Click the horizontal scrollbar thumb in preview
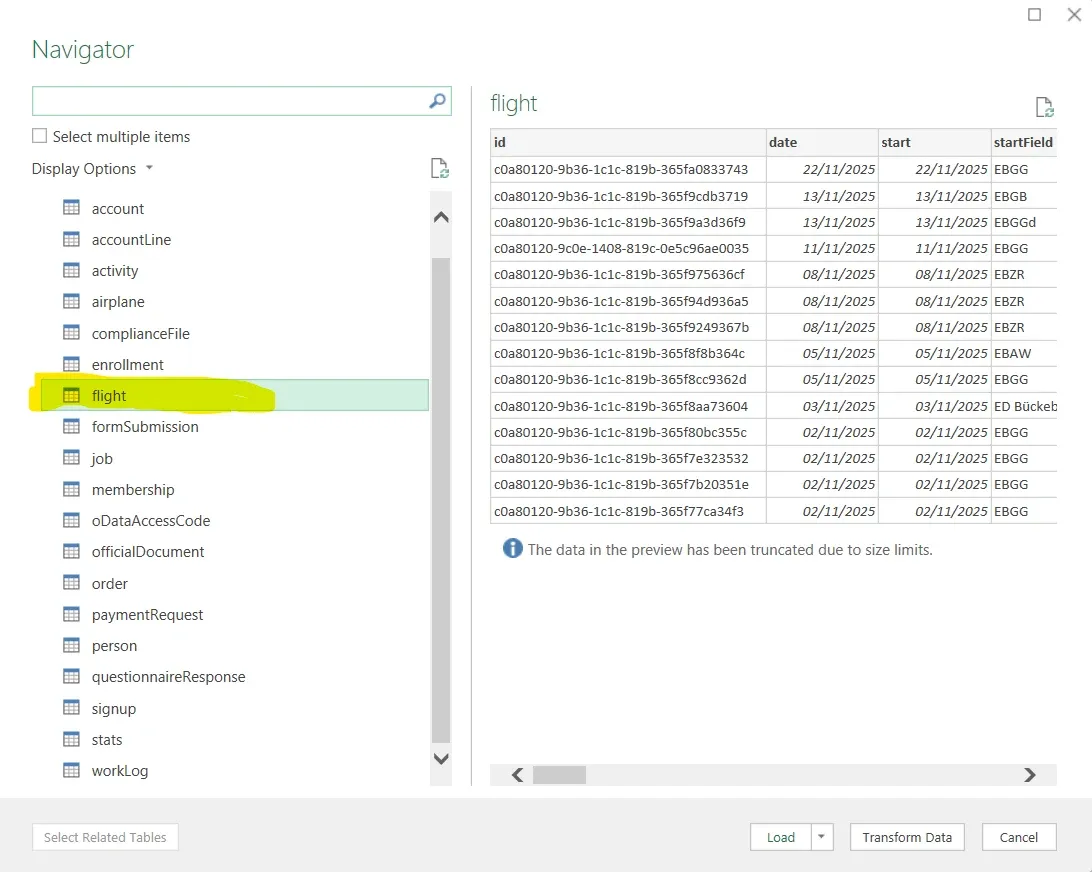 559,774
